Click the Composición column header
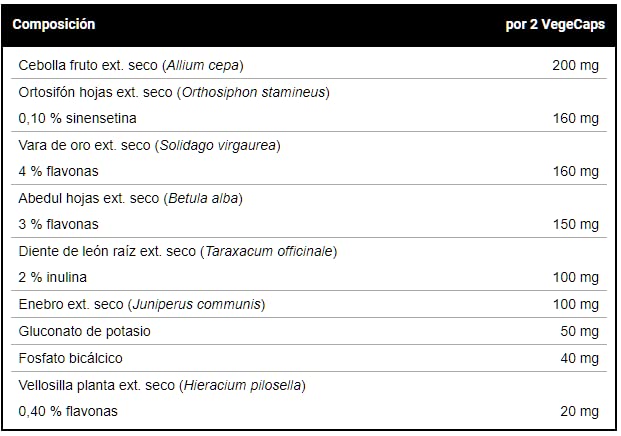Image resolution: width=621 pixels, height=436 pixels. [x=54, y=24]
